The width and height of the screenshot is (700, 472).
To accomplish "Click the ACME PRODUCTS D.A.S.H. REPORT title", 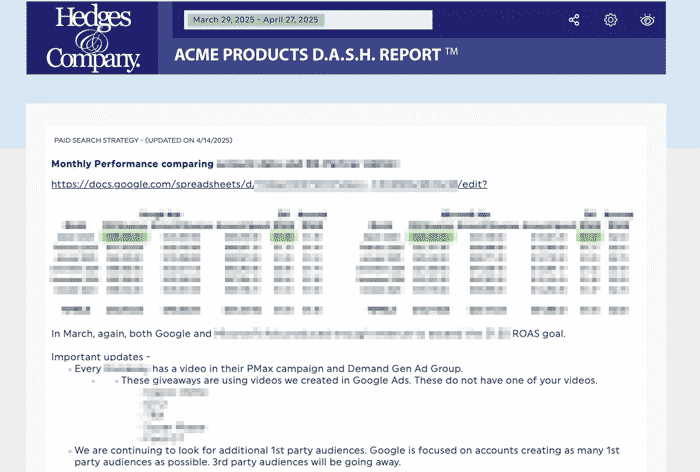I will (x=317, y=54).
